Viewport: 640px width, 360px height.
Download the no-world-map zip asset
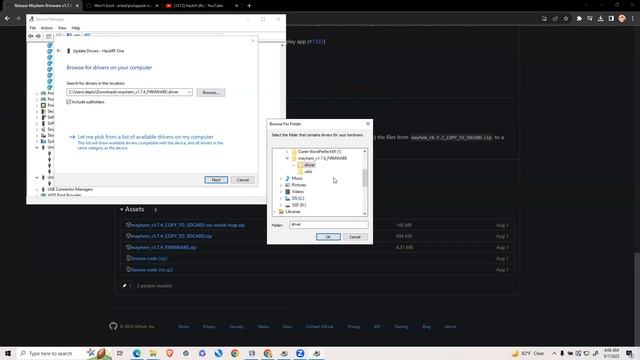(x=188, y=225)
